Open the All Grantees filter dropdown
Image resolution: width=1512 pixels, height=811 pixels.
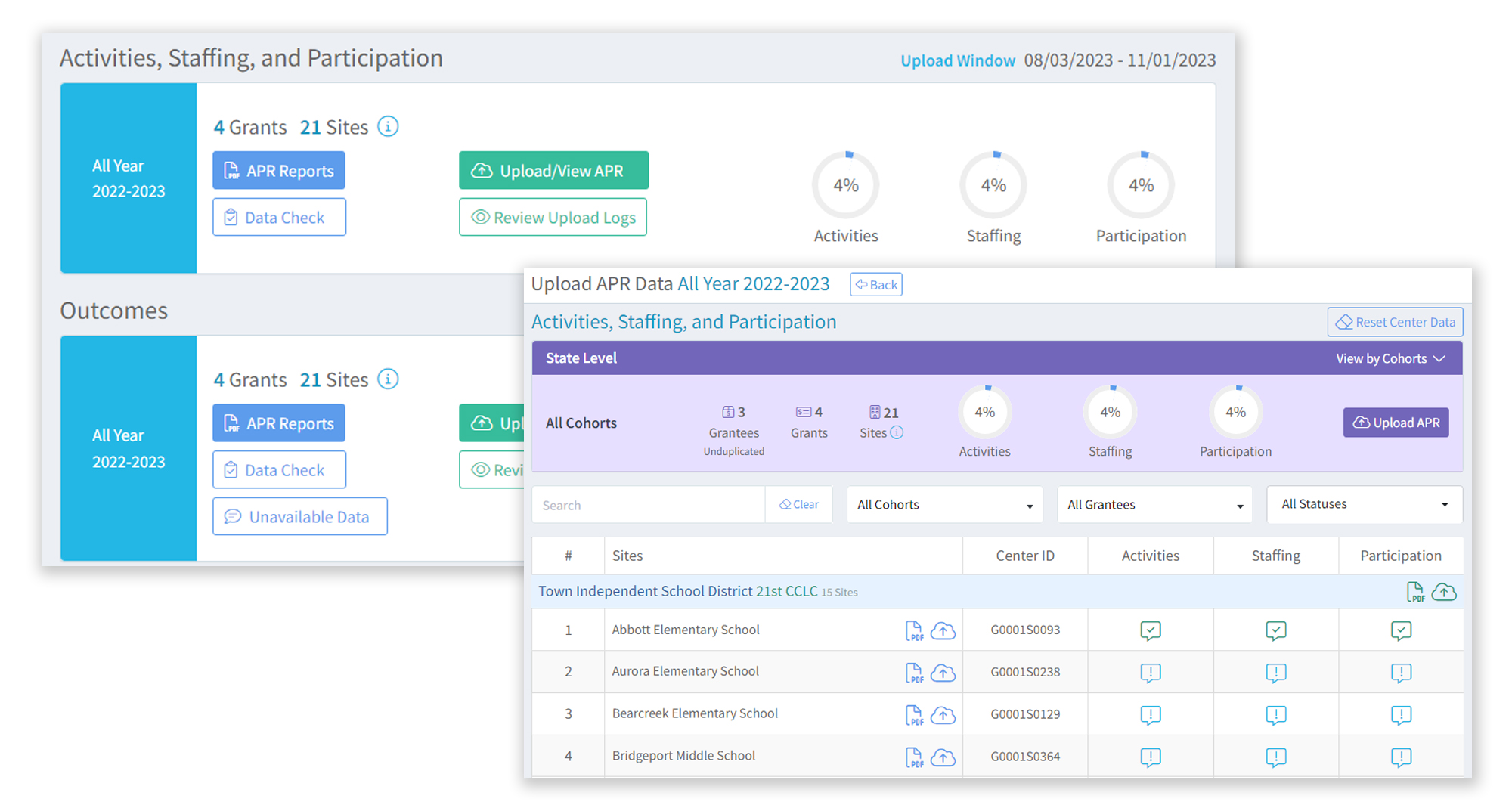click(x=1154, y=505)
